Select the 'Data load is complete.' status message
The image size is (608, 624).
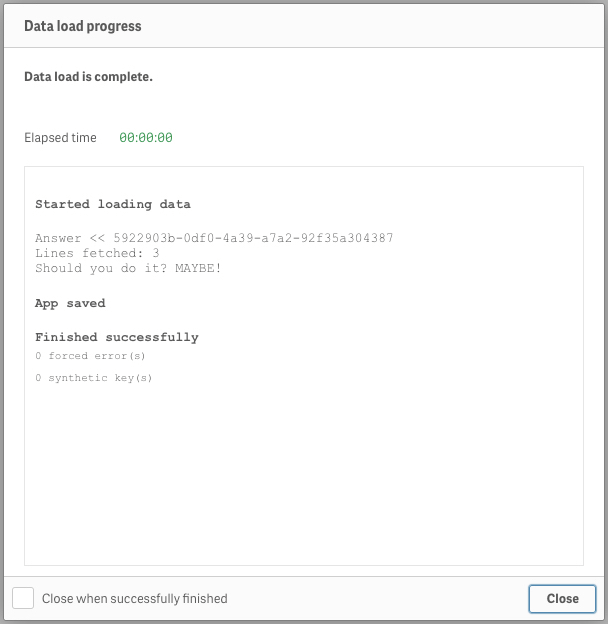pos(88,76)
